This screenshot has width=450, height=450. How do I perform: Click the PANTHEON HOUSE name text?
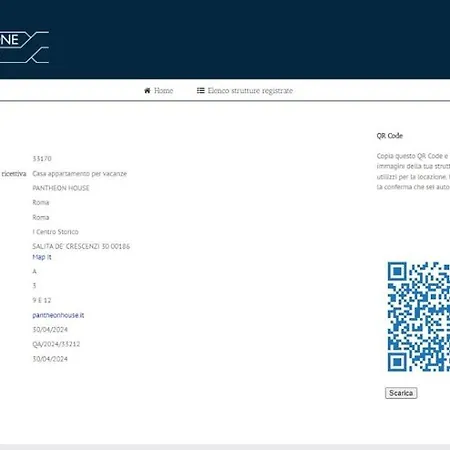click(x=61, y=188)
